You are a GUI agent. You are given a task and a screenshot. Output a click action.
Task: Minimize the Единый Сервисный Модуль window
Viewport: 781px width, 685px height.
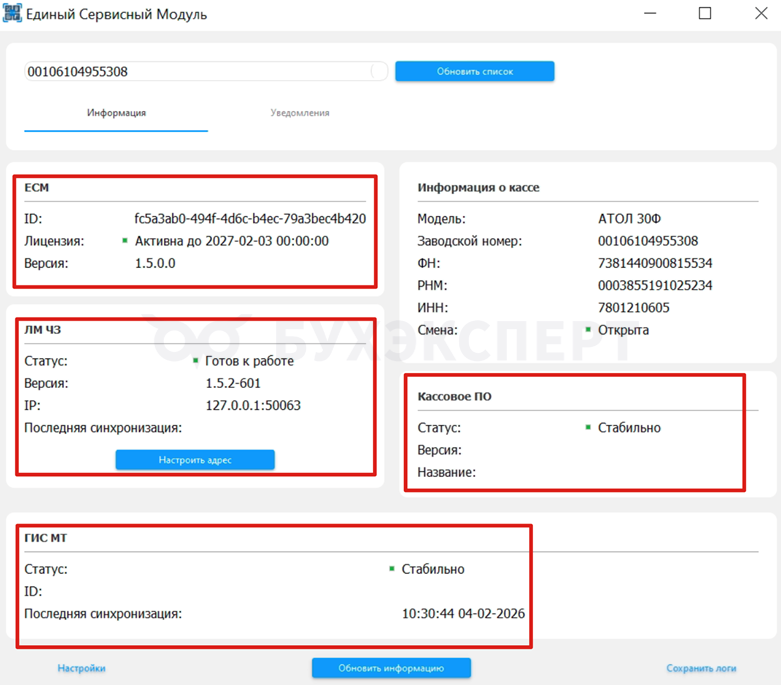point(650,13)
